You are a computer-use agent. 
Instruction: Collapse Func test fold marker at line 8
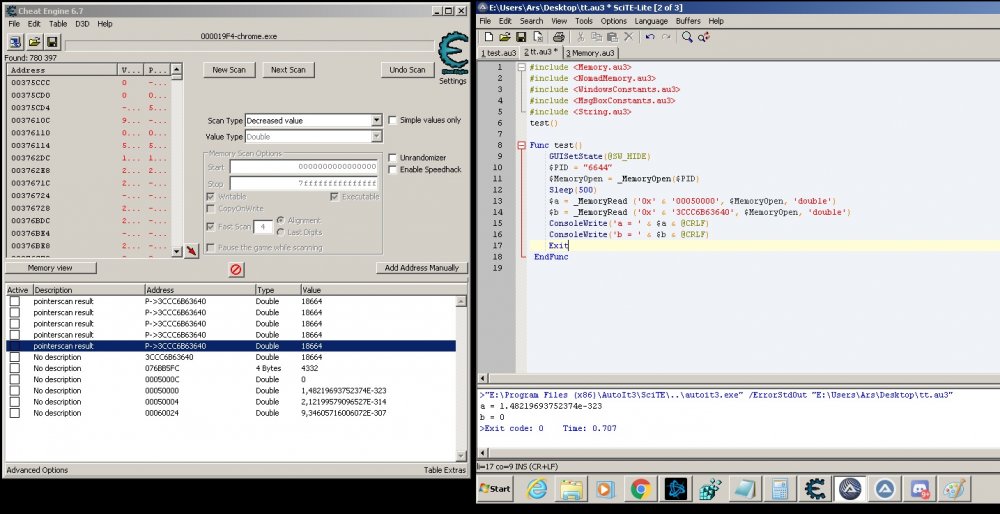click(522, 145)
